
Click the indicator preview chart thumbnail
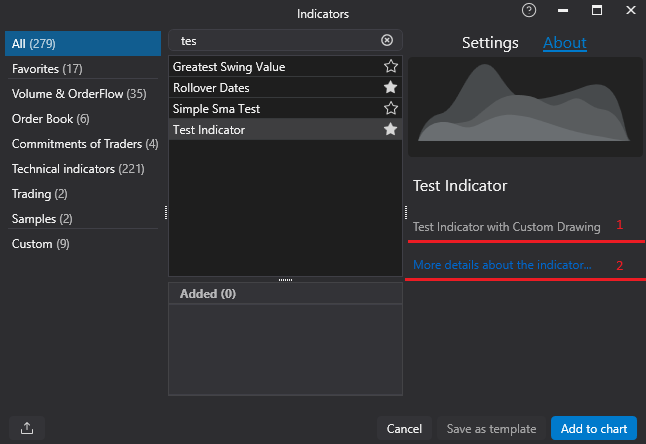tap(524, 106)
